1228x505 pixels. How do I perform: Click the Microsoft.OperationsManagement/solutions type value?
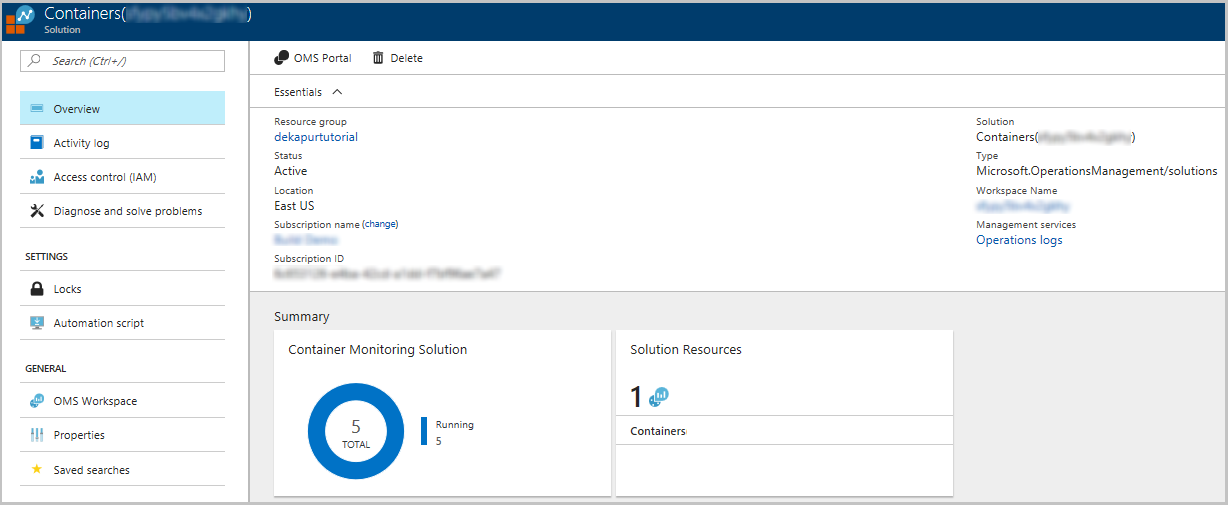coord(1097,171)
